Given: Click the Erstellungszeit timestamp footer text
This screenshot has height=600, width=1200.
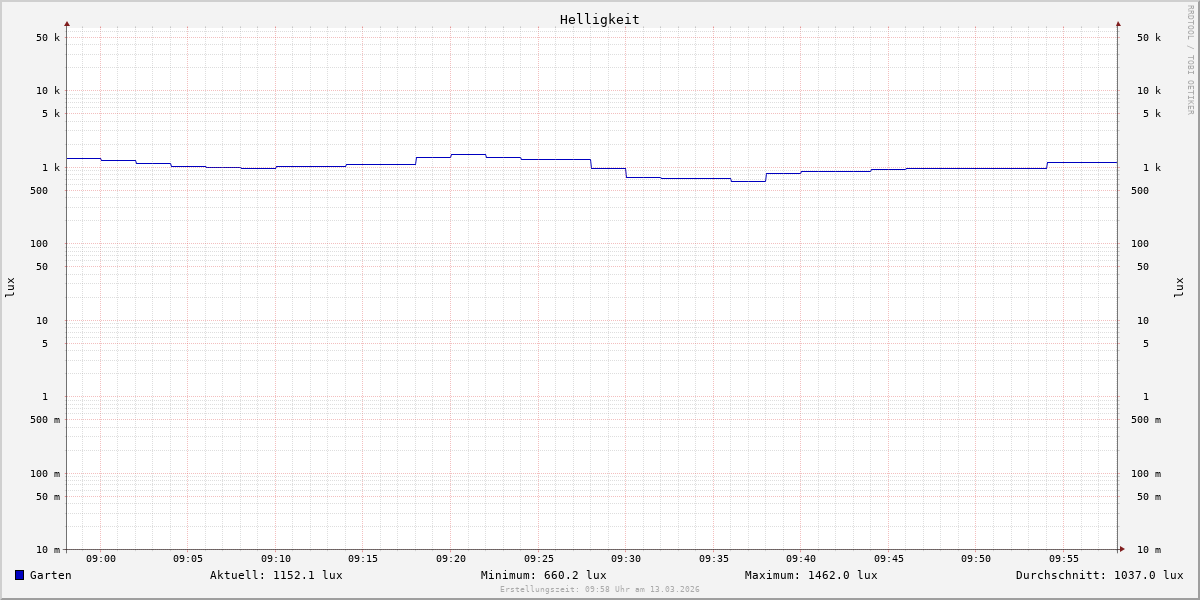Looking at the screenshot, I should click(x=600, y=589).
